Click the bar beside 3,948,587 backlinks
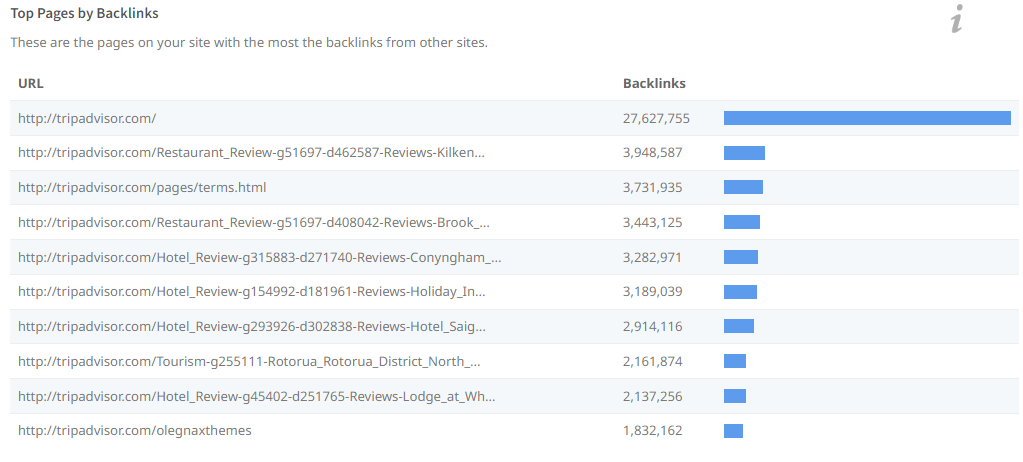Viewport: 1023px width, 462px height. [744, 153]
